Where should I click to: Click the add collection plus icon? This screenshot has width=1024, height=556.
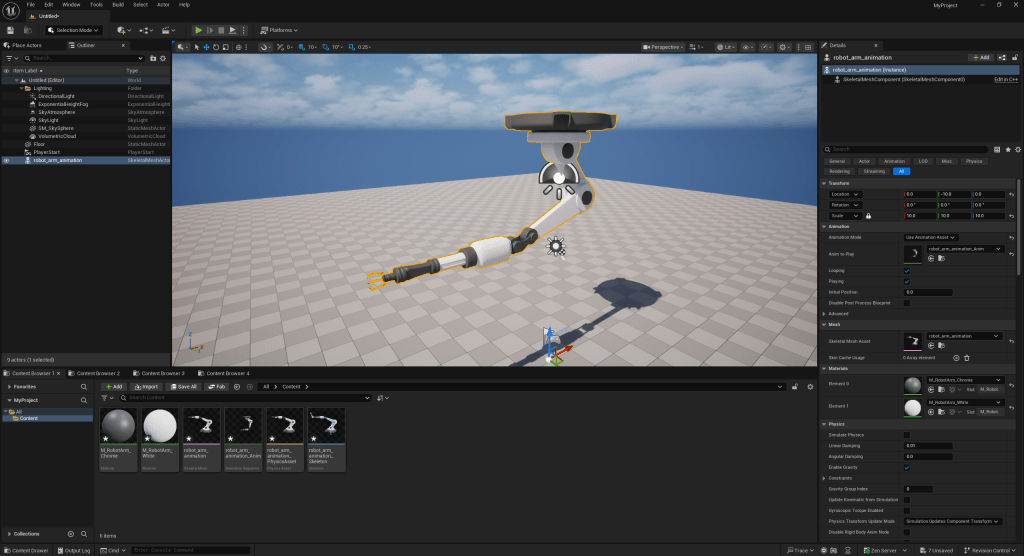click(71, 534)
